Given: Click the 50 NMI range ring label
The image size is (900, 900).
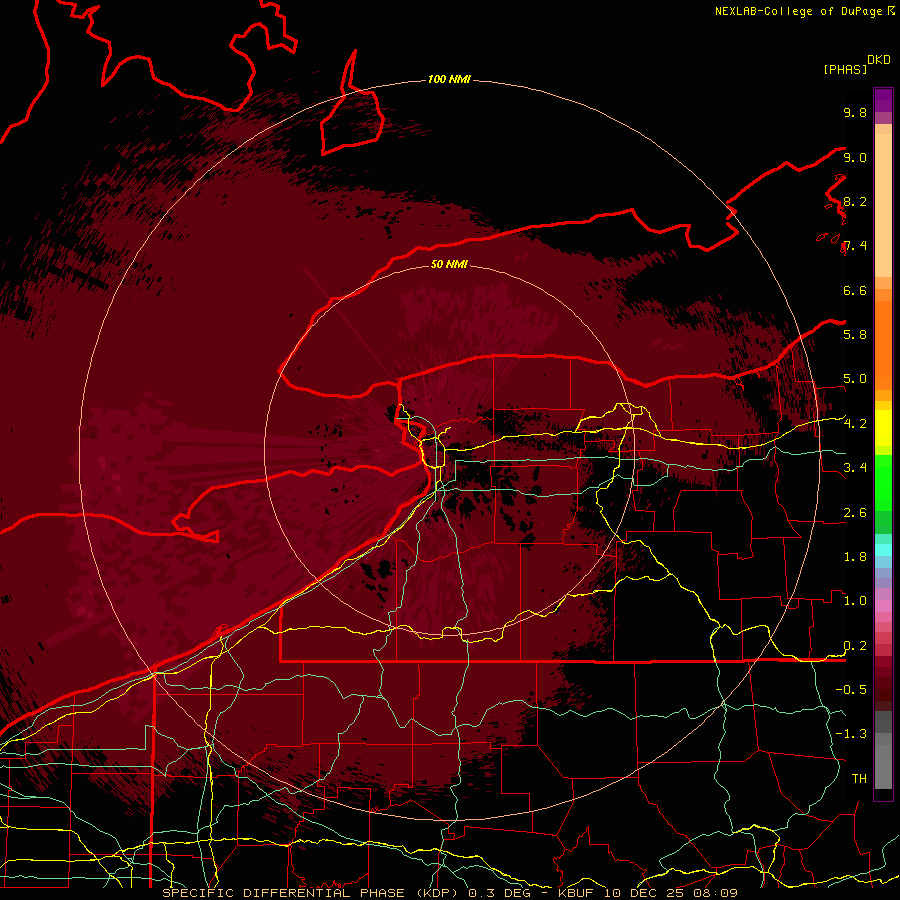Looking at the screenshot, I should (449, 264).
